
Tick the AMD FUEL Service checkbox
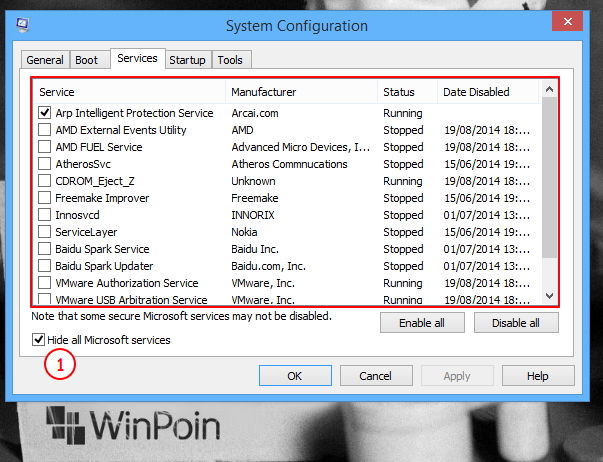(x=45, y=147)
